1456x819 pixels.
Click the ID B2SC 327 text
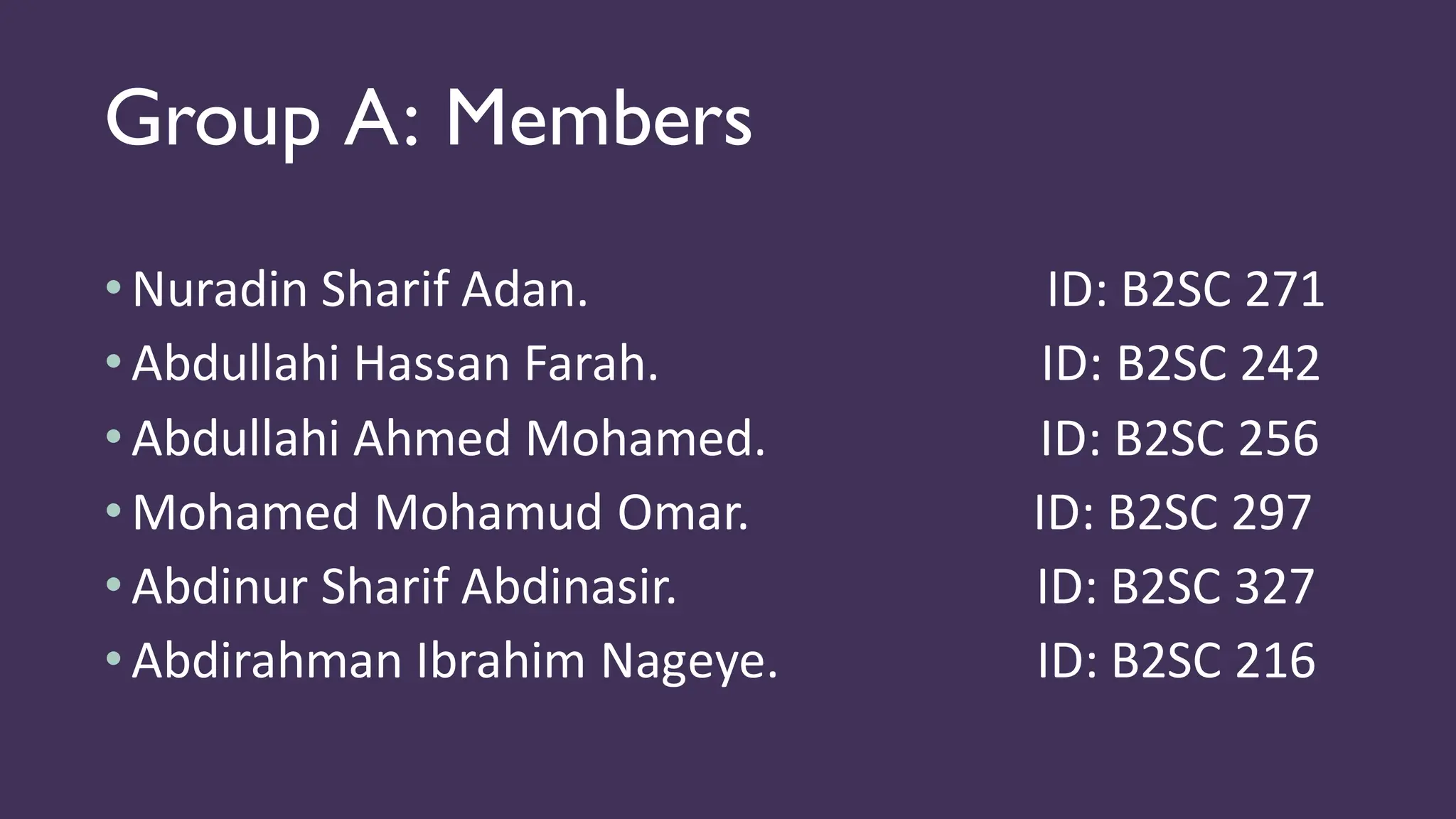[x=1177, y=587]
